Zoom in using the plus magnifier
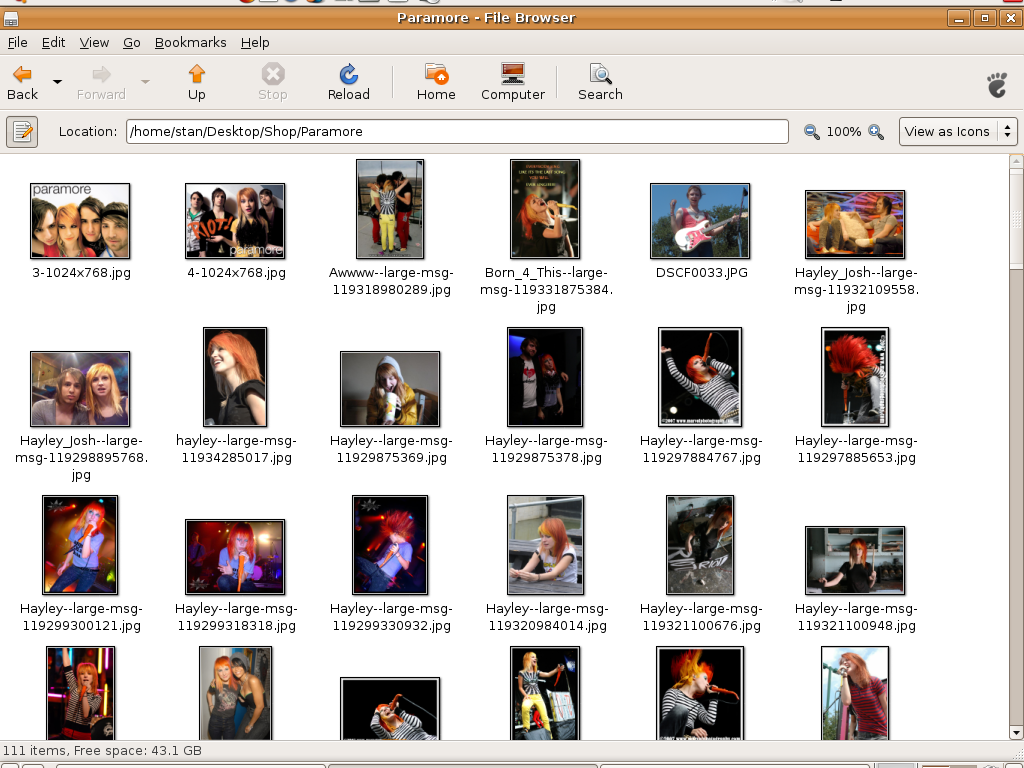The image size is (1024, 768). click(876, 132)
